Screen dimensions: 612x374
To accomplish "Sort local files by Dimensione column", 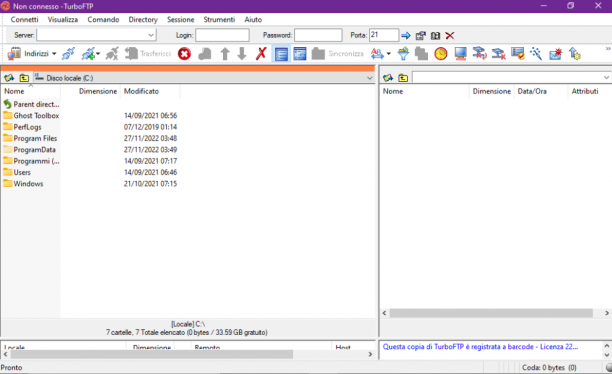I will (91, 91).
